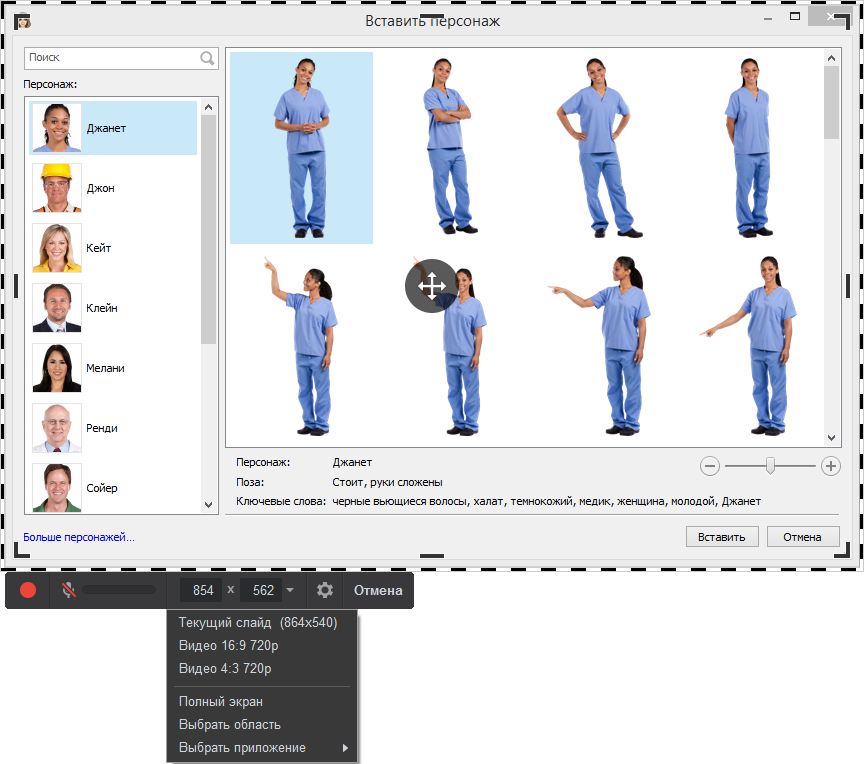Select character Мелани in list
Screen dimensions: 864x764
[113, 368]
